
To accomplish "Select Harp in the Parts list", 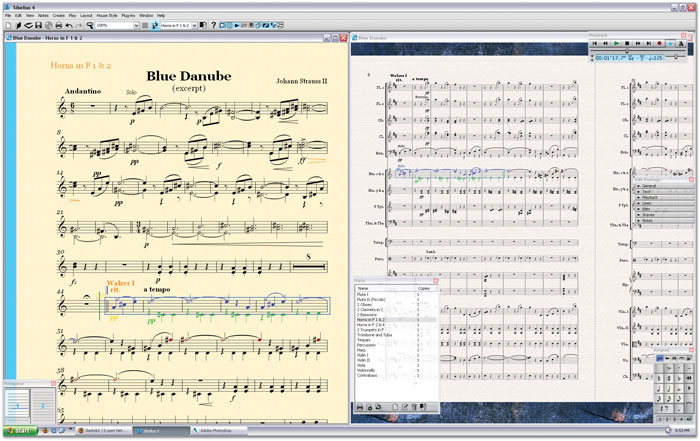I will pyautogui.click(x=396, y=350).
